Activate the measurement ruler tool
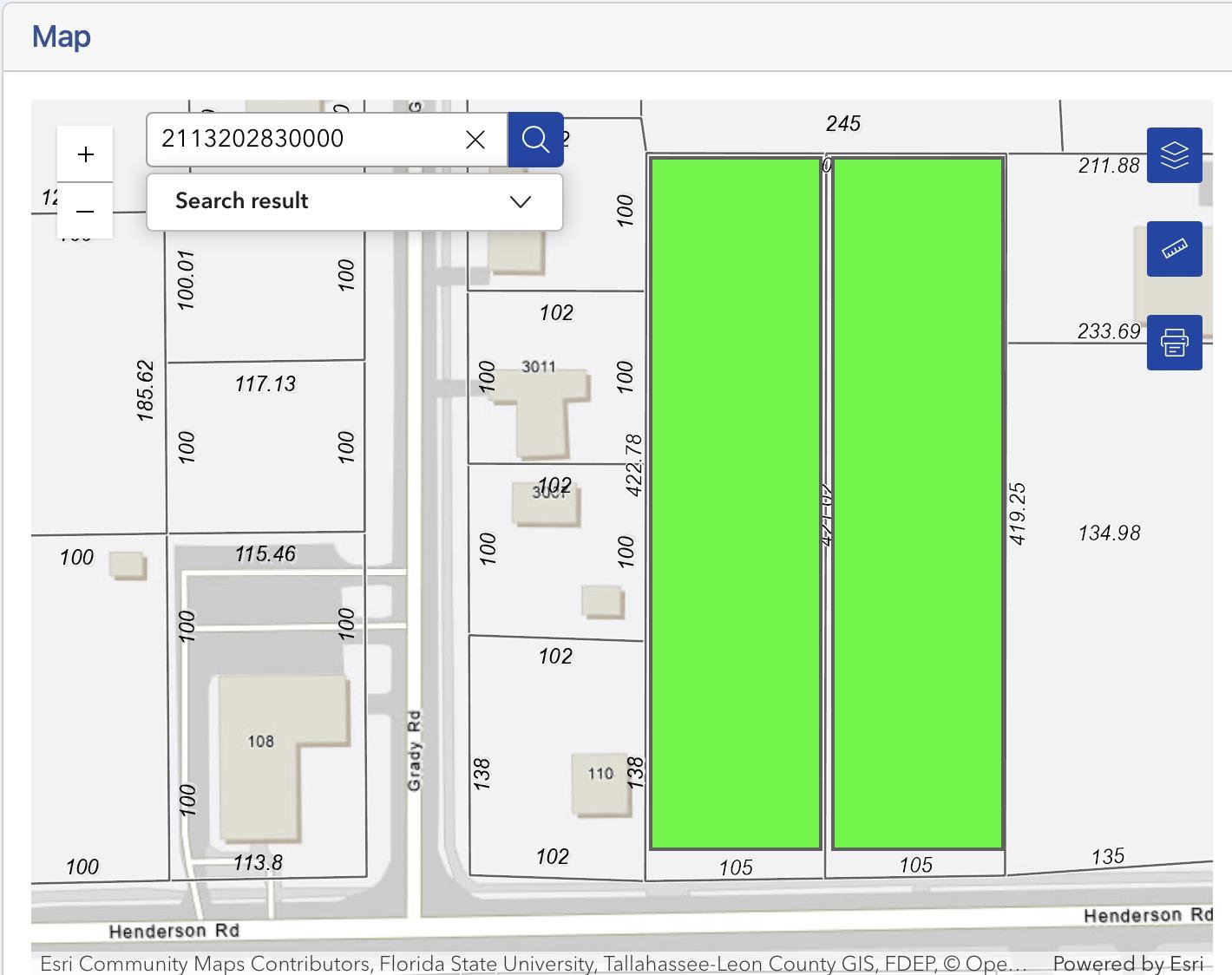Screen dimensions: 1232x975 (x=1174, y=249)
